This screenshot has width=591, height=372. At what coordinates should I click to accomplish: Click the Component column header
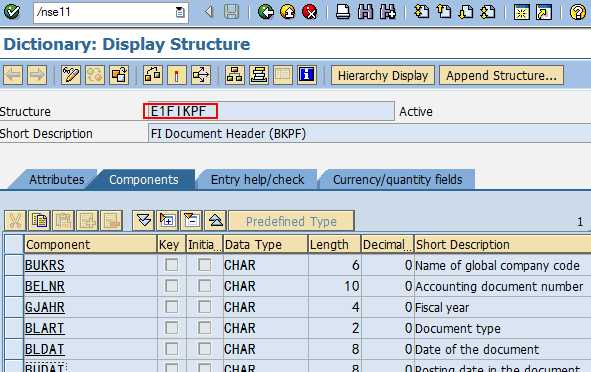[90, 245]
